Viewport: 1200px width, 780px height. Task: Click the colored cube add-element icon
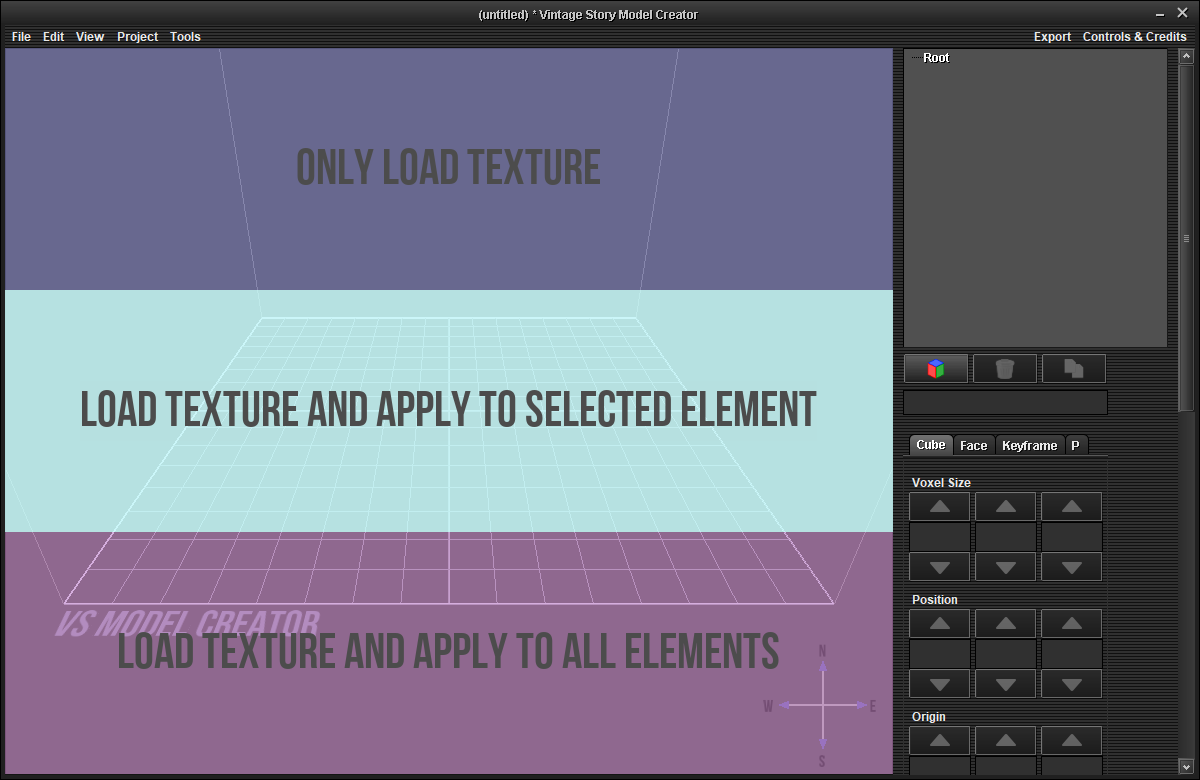935,369
